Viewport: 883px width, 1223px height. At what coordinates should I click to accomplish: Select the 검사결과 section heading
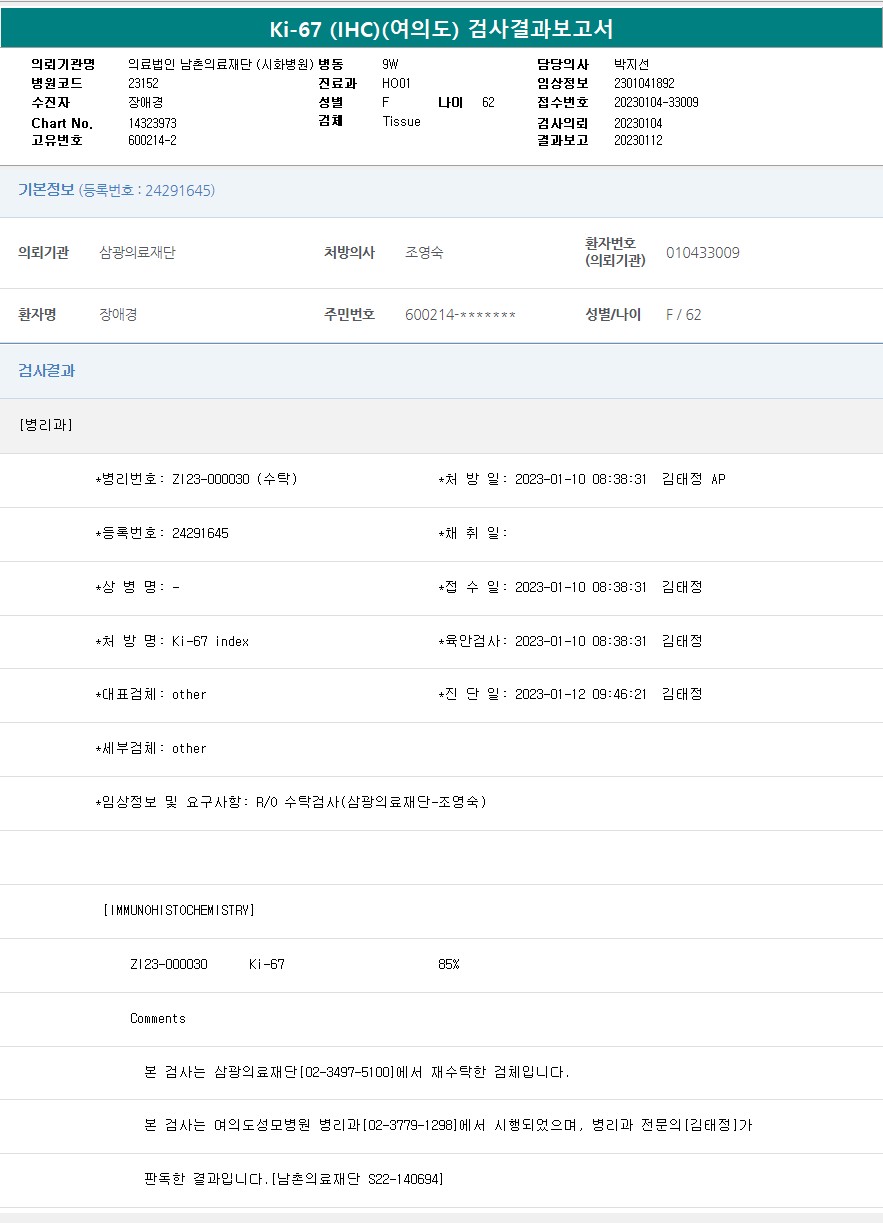pos(46,371)
